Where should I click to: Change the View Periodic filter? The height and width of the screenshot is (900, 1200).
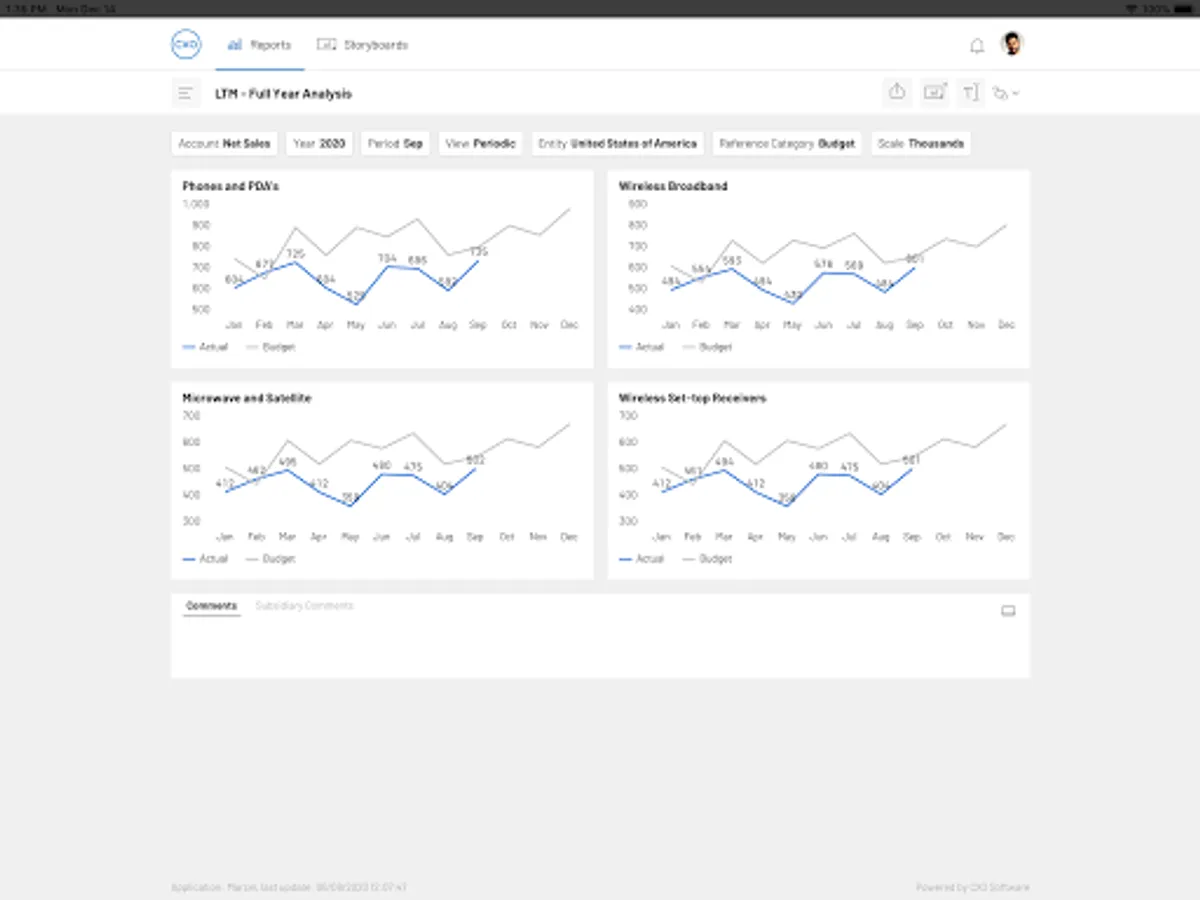coord(480,144)
